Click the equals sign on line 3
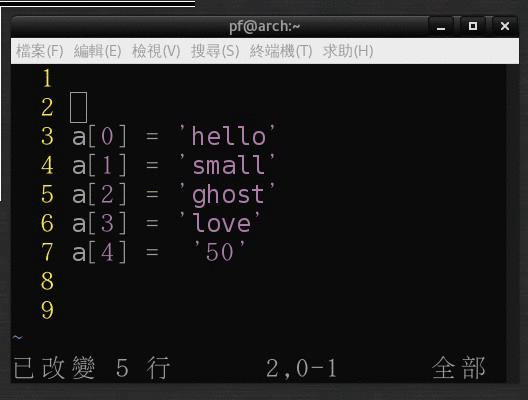528x400 pixels. point(152,136)
